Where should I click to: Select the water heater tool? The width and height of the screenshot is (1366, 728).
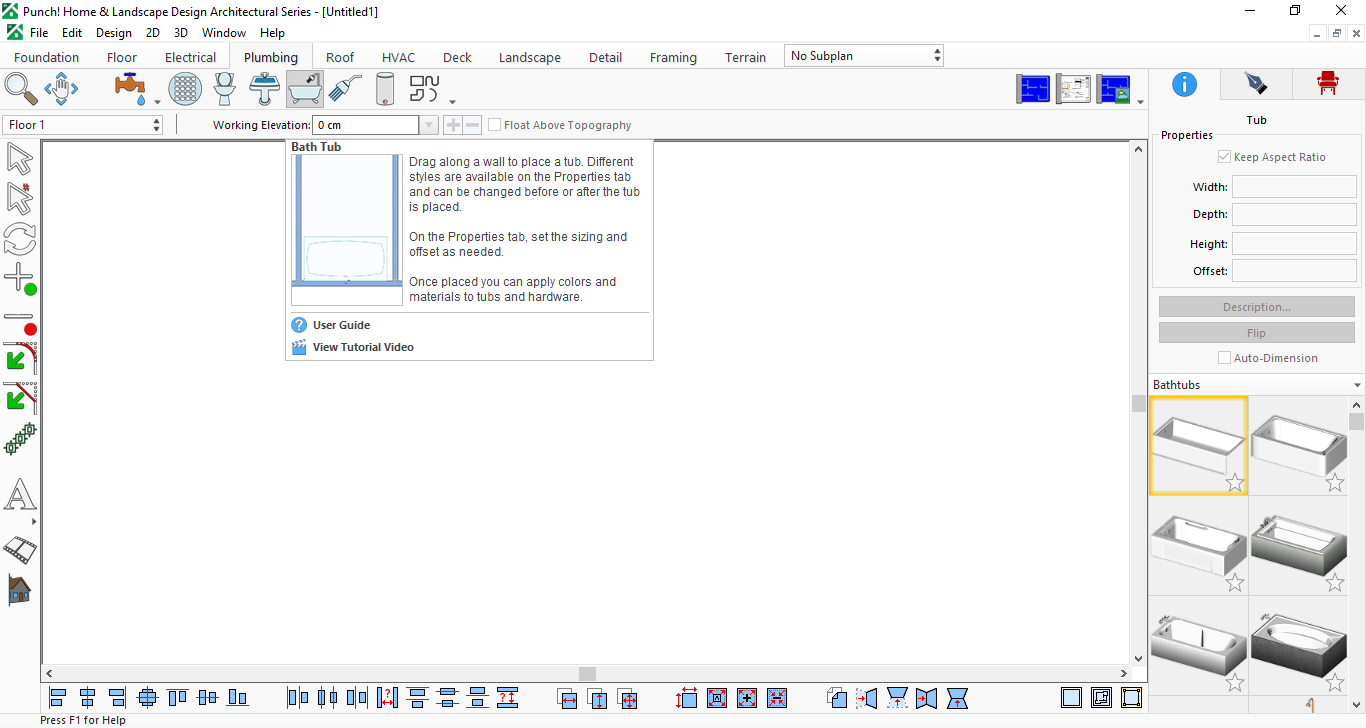point(385,88)
